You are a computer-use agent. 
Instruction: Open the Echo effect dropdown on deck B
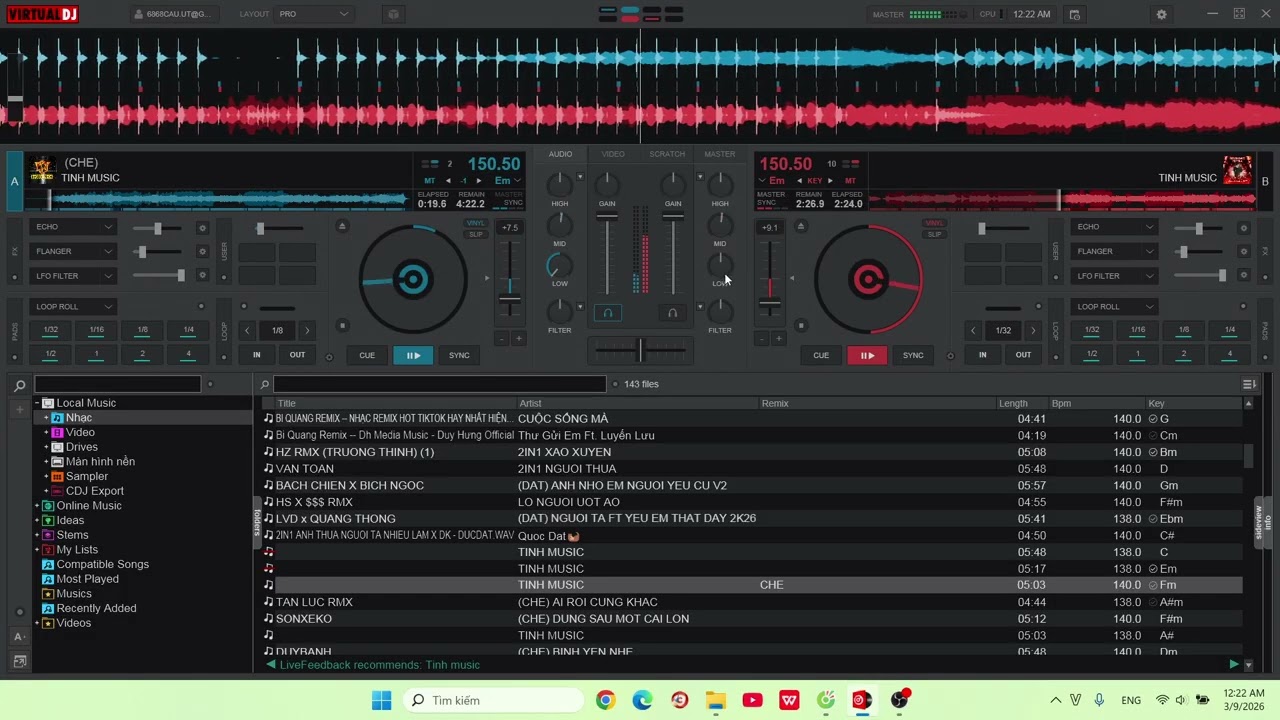click(x=1114, y=227)
